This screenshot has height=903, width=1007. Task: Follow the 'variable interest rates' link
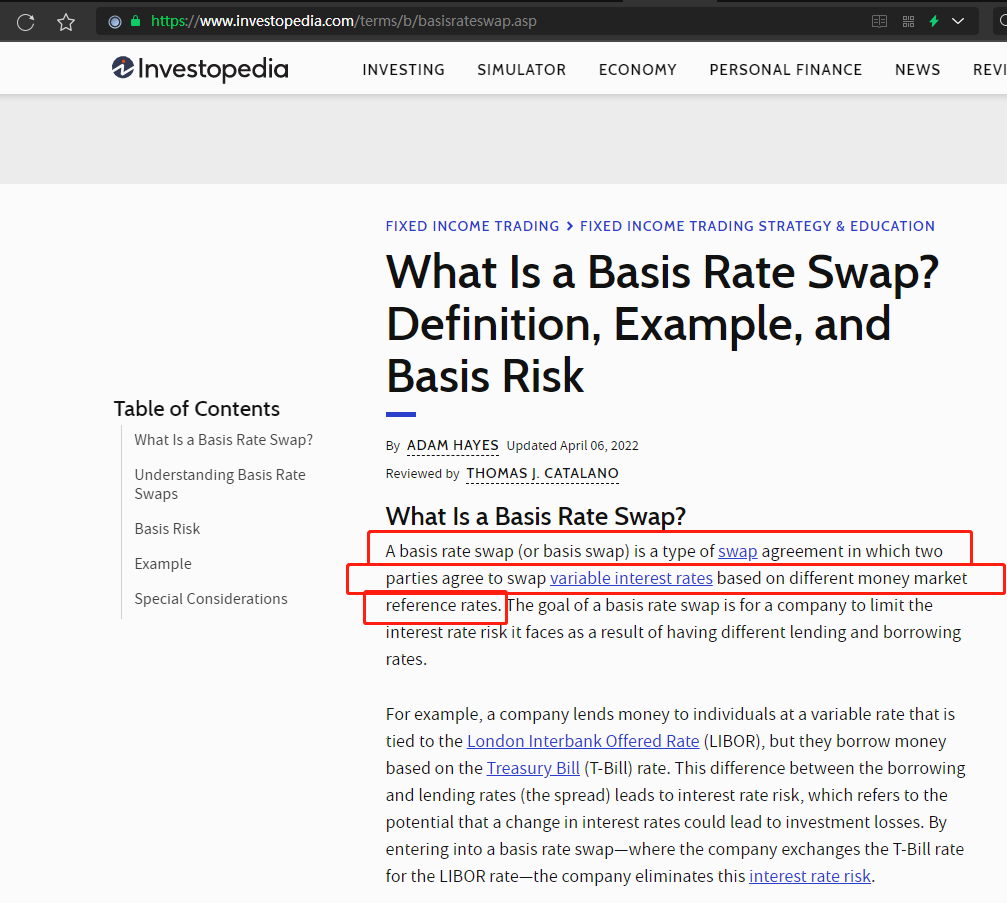631,579
